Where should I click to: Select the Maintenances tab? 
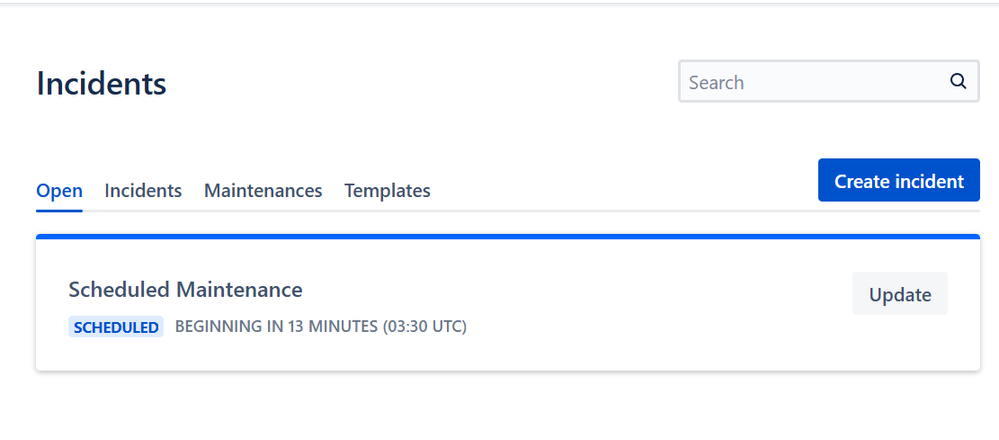click(263, 190)
